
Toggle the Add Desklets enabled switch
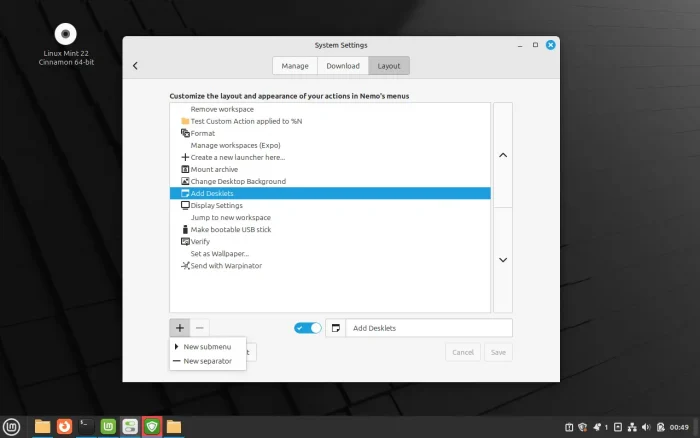(x=308, y=328)
